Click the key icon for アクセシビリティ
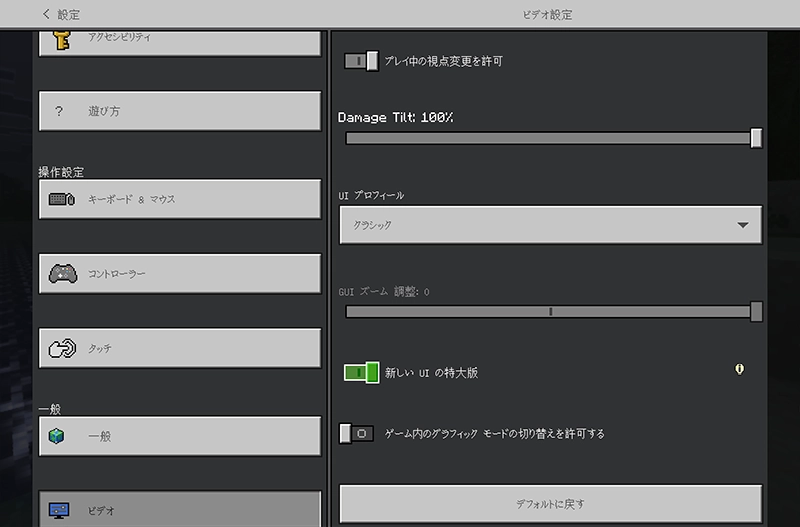The height and width of the screenshot is (527, 800). (x=60, y=38)
